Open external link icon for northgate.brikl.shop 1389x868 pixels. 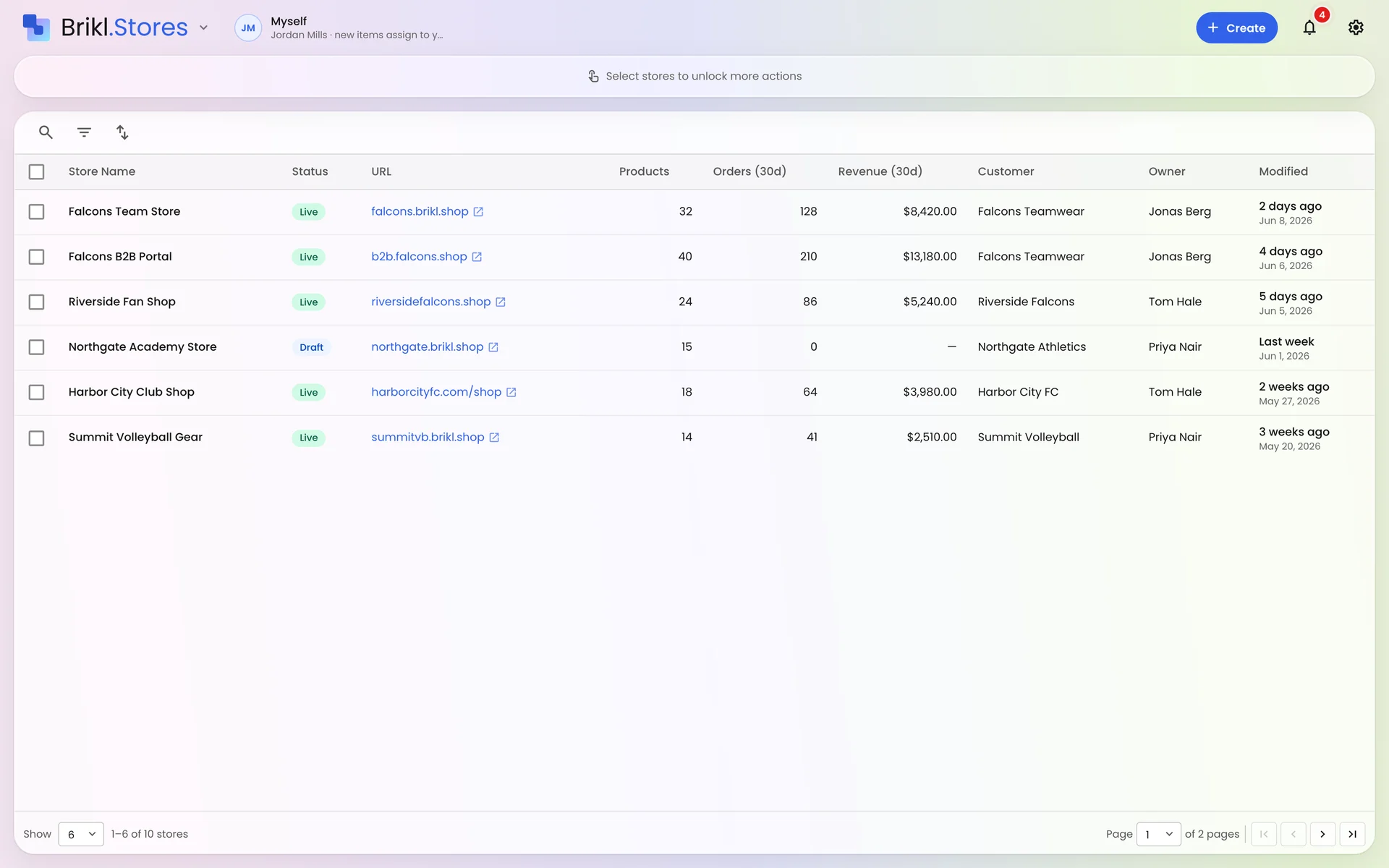pos(493,347)
